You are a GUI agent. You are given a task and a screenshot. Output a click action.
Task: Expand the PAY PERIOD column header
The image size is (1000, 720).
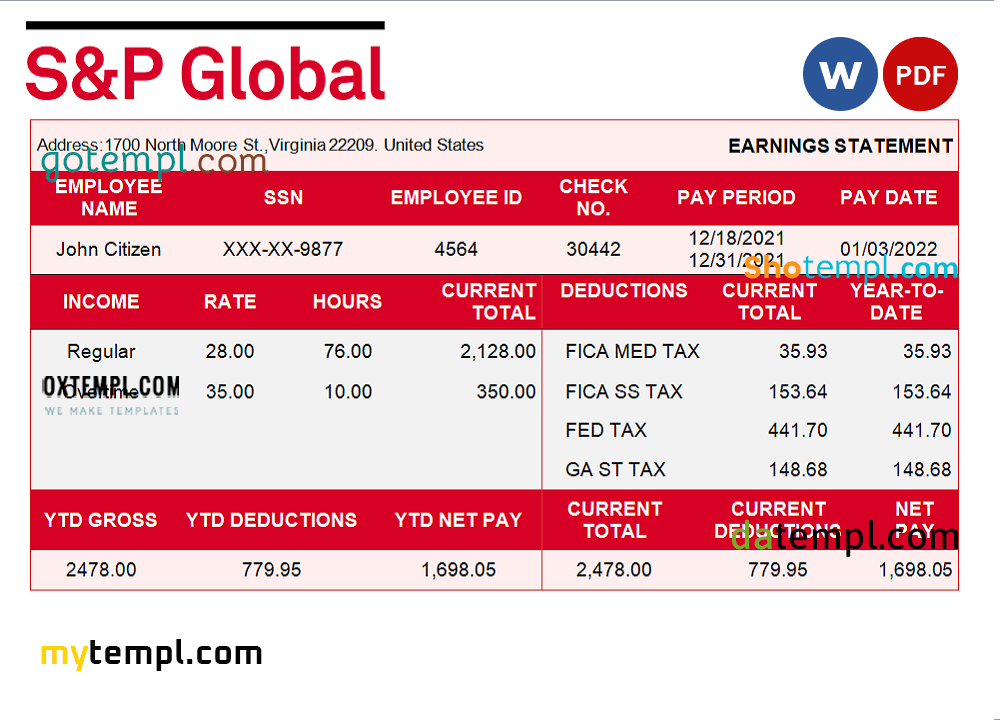click(737, 198)
